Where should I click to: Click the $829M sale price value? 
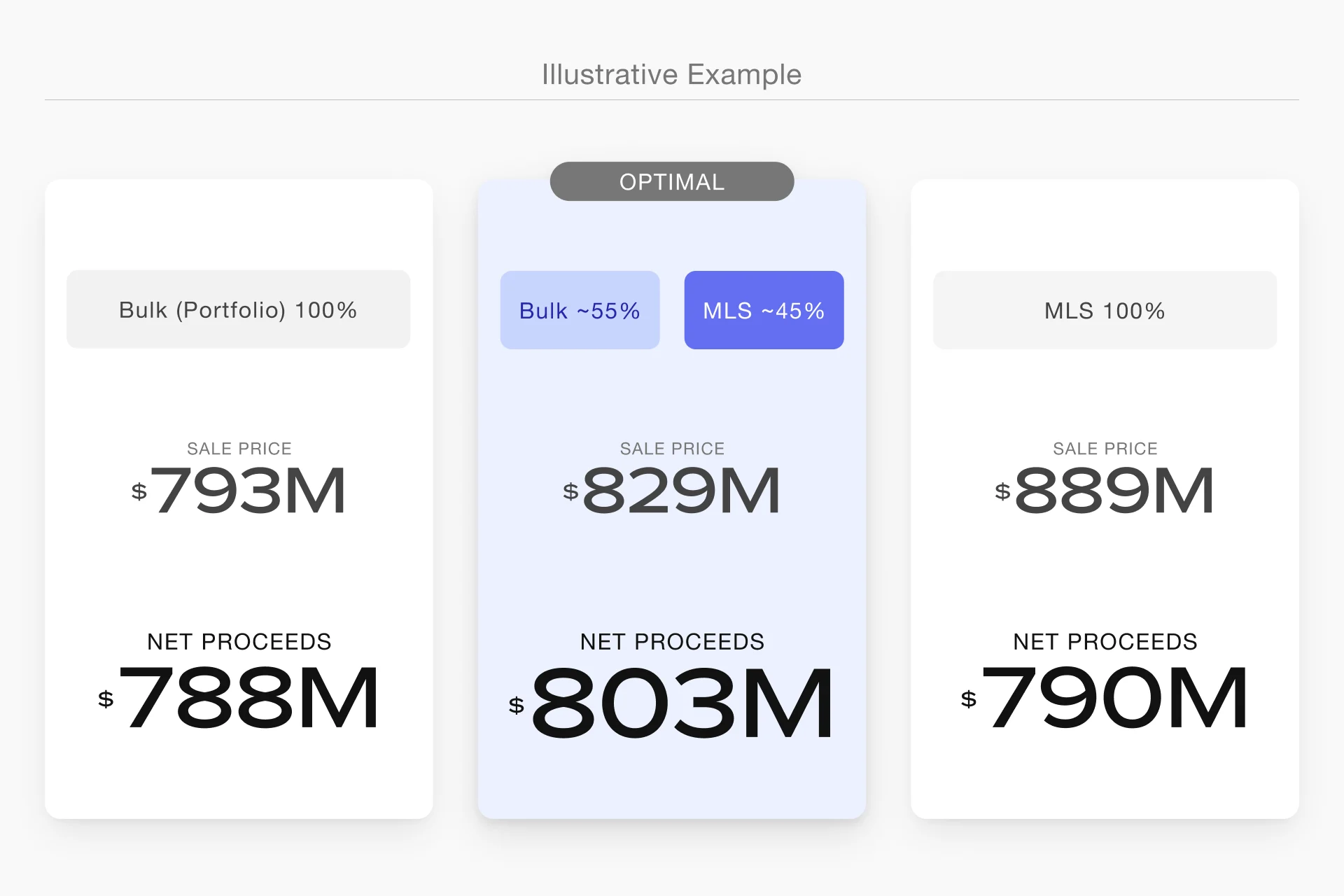point(672,491)
